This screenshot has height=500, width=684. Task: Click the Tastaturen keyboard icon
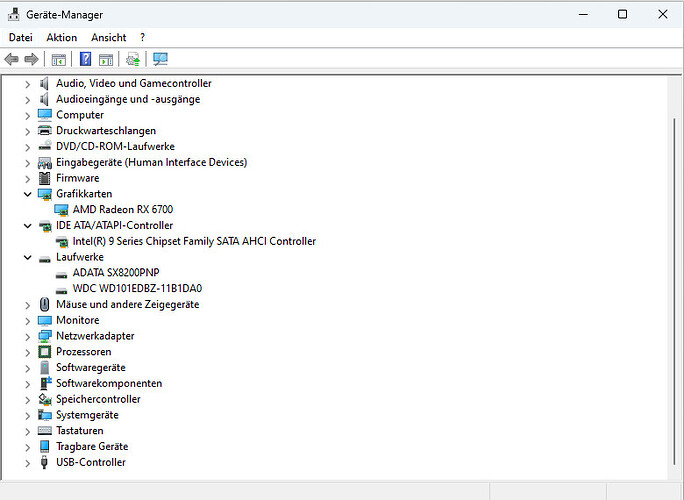coord(45,431)
